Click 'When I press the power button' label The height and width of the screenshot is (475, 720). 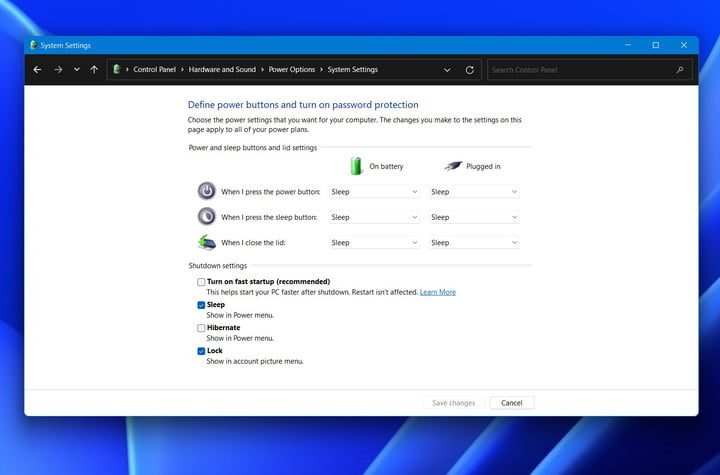point(270,192)
